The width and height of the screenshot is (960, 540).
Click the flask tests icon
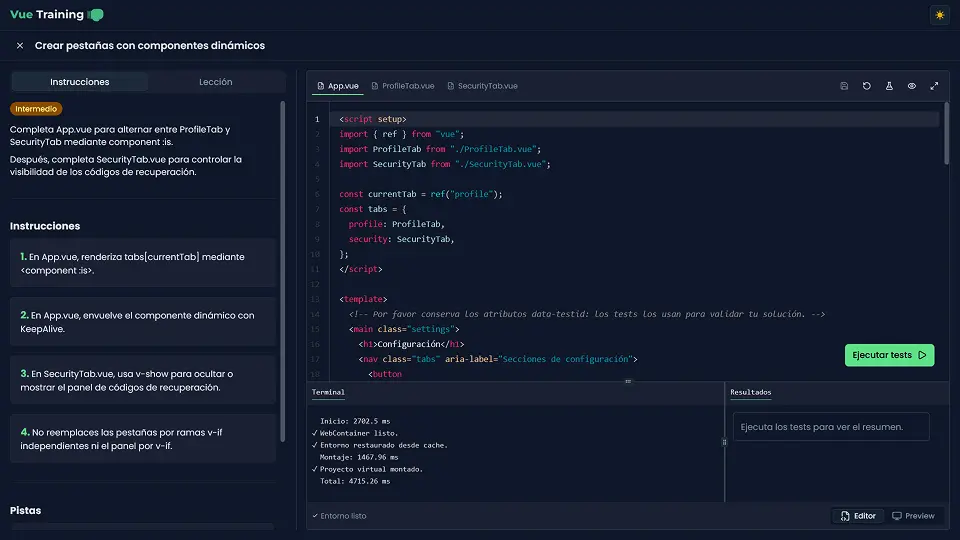coord(889,86)
